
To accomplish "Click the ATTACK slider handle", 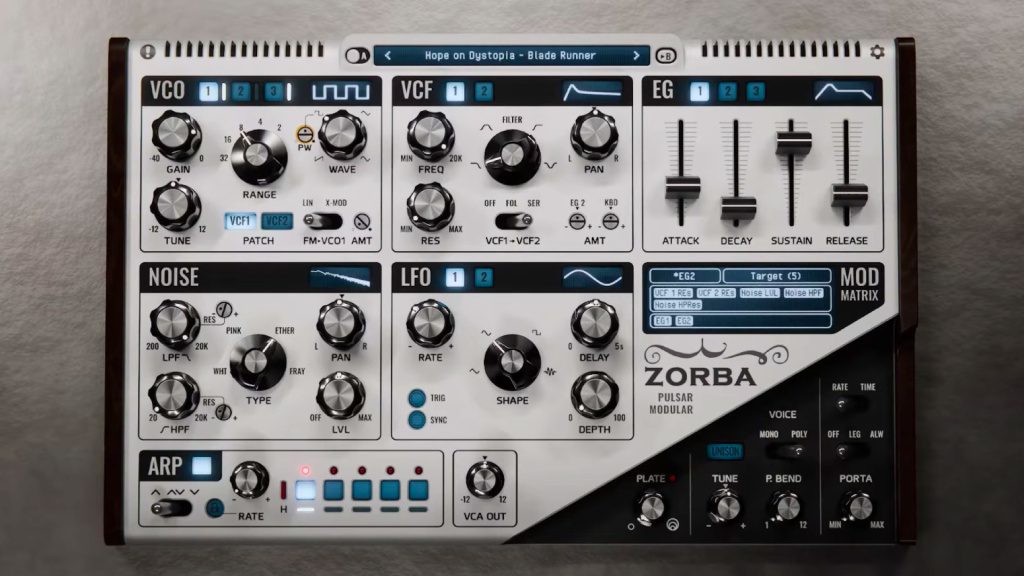I will tap(682, 187).
